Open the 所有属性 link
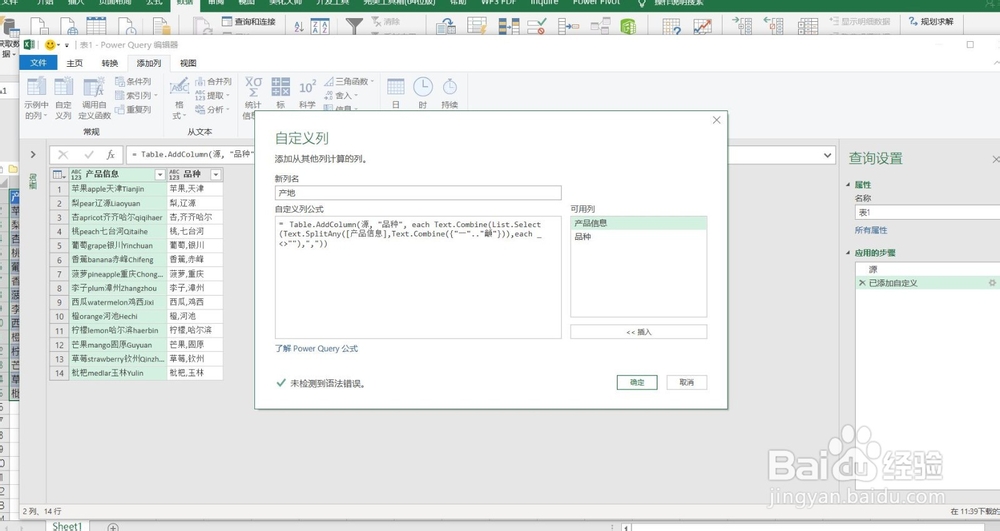Screen dimensions: 1000x531 (871, 230)
